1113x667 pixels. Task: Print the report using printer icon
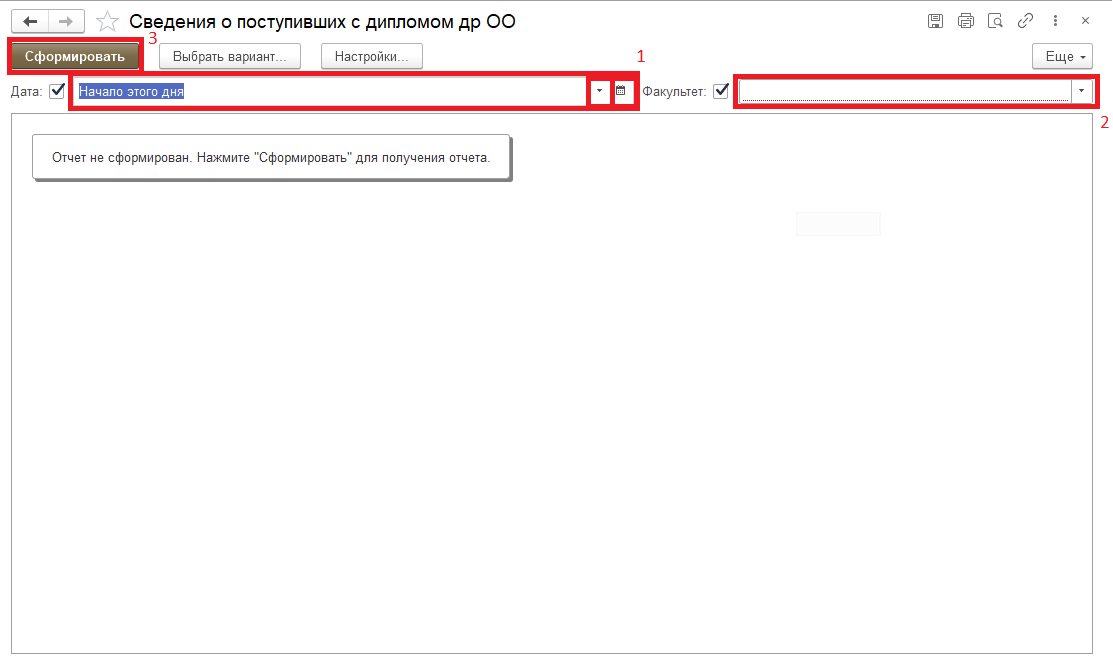[x=965, y=21]
